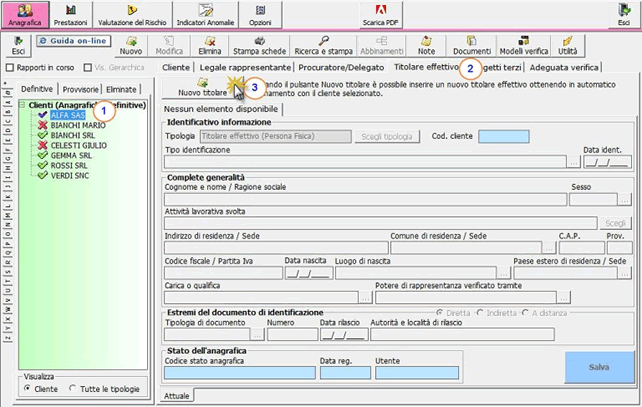Open the Sesso lookup button
642x407 pixels.
click(x=624, y=199)
